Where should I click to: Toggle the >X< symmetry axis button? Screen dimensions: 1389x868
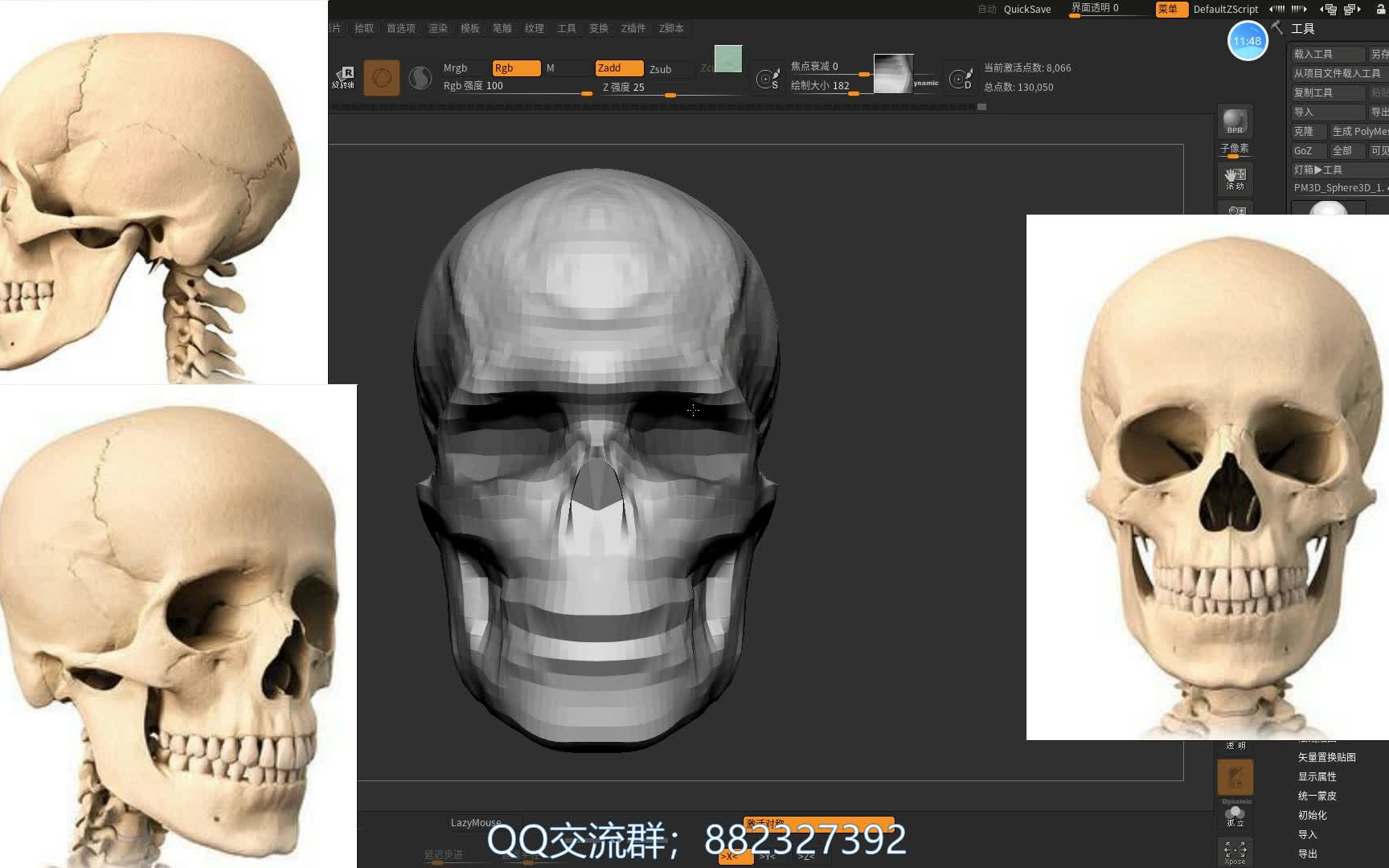coord(735,857)
